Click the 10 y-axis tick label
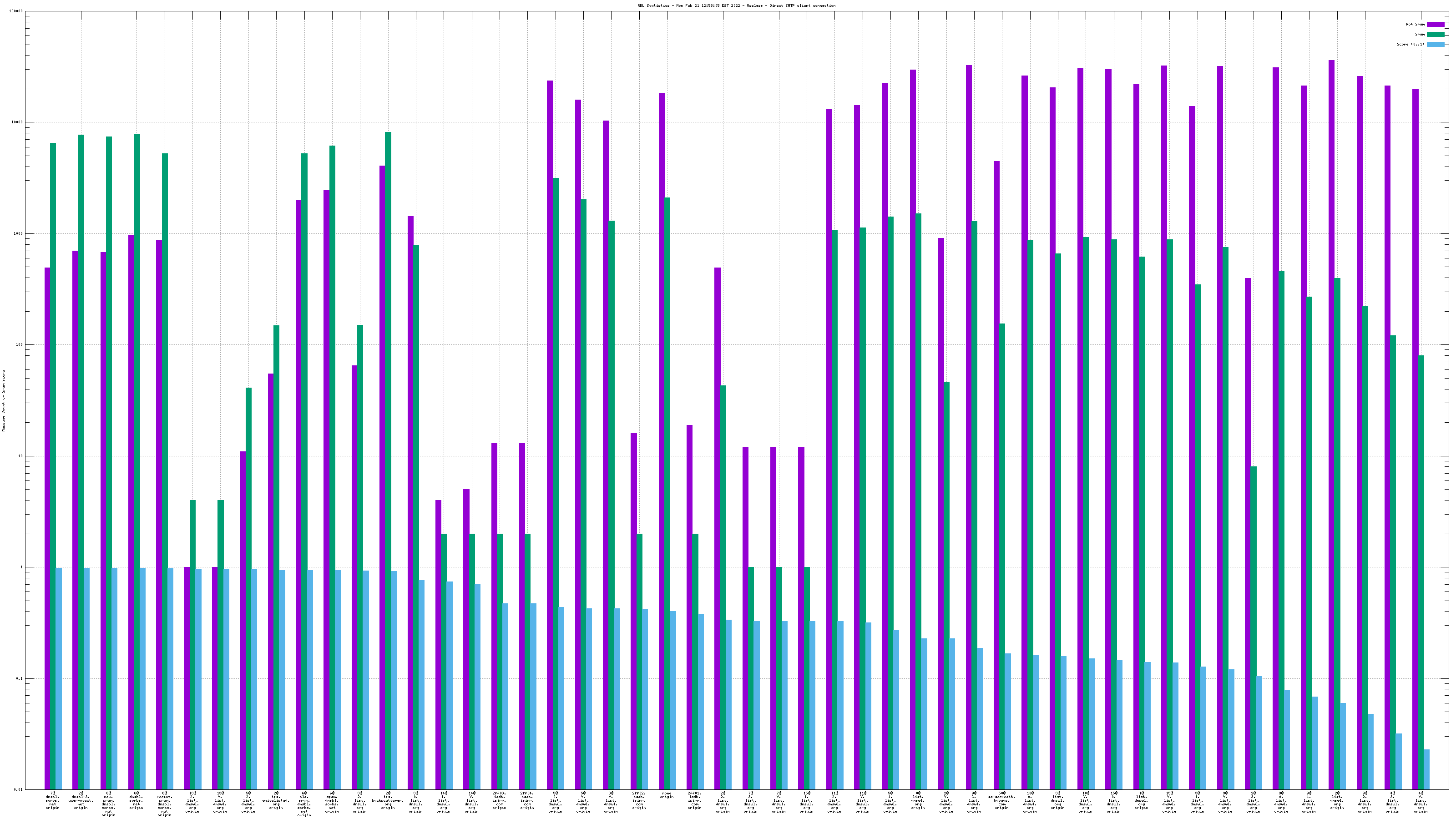 point(21,456)
